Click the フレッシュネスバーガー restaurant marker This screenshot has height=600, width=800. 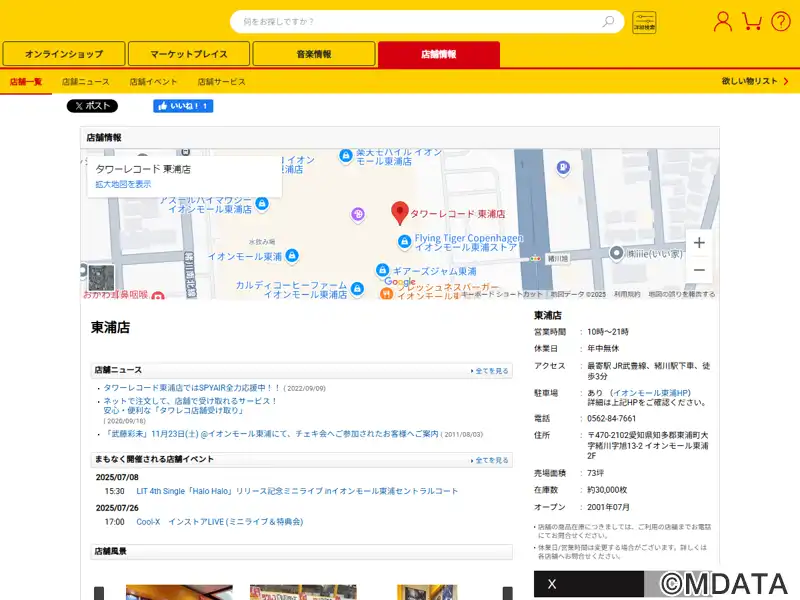387,293
